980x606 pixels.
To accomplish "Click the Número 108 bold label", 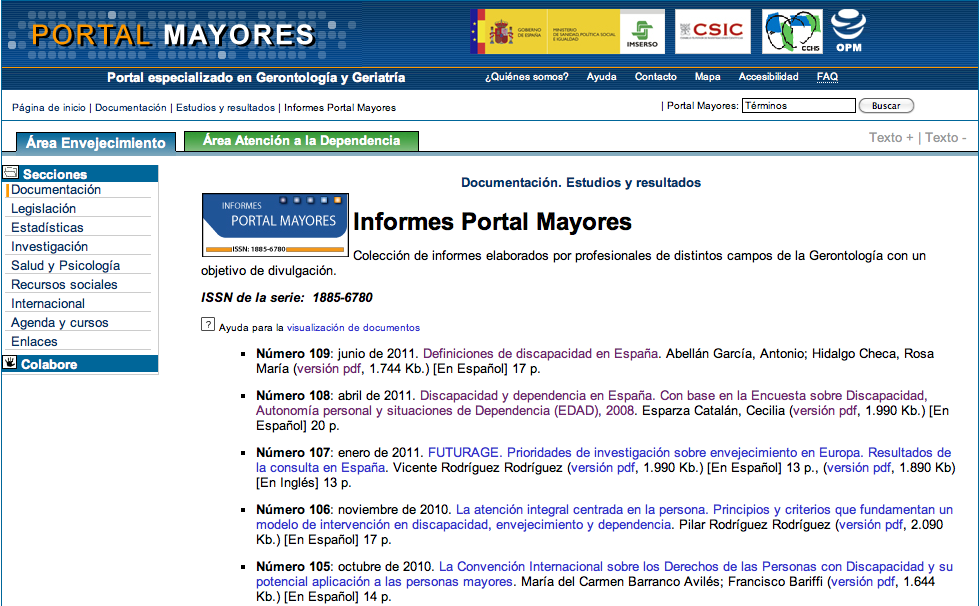I will coord(293,395).
